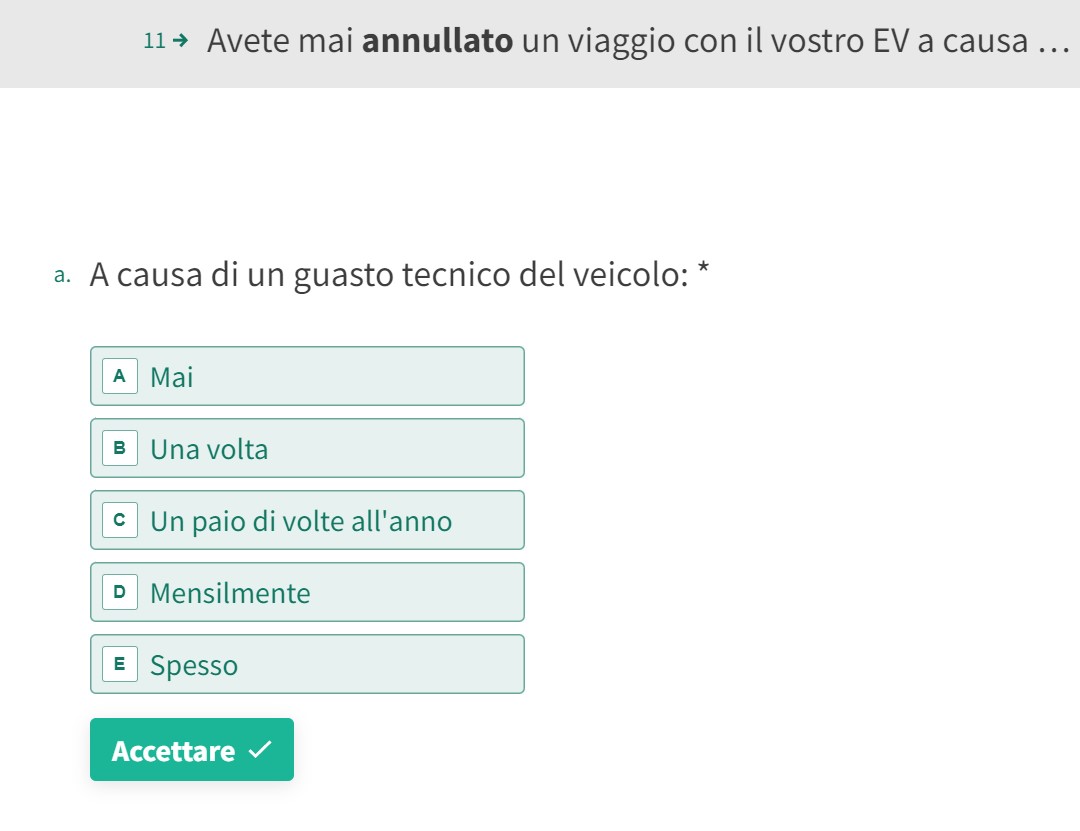Click the D key badge icon

[x=120, y=592]
